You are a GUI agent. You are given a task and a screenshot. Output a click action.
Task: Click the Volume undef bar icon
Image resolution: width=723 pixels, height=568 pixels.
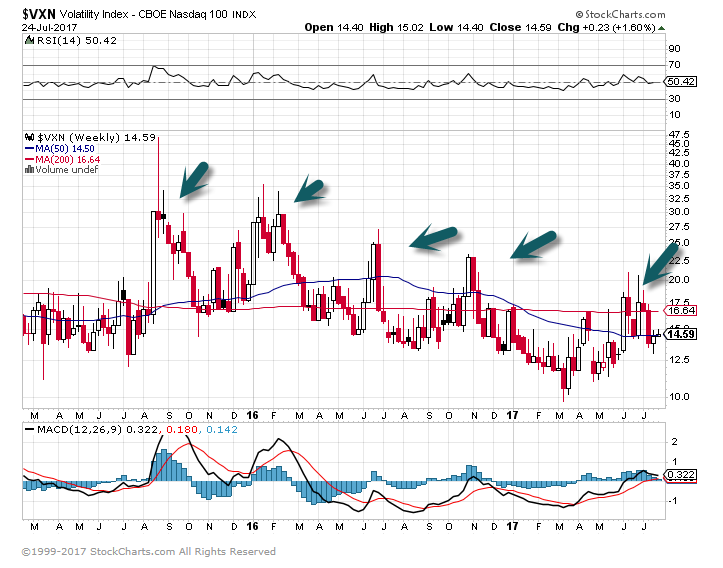(x=29, y=170)
